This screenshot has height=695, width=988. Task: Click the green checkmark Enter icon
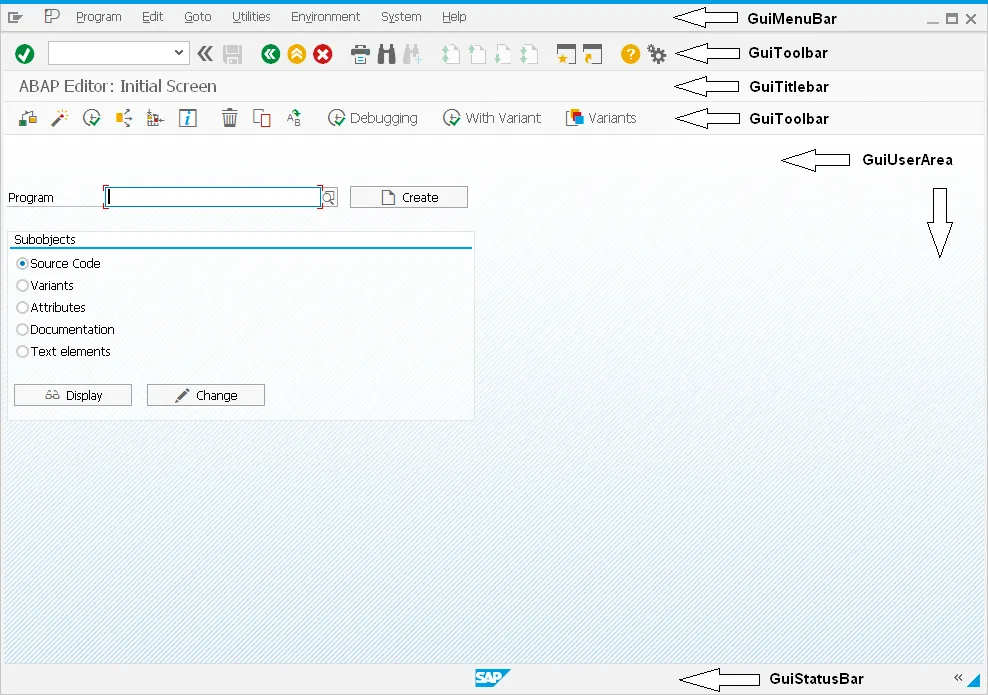coord(25,54)
